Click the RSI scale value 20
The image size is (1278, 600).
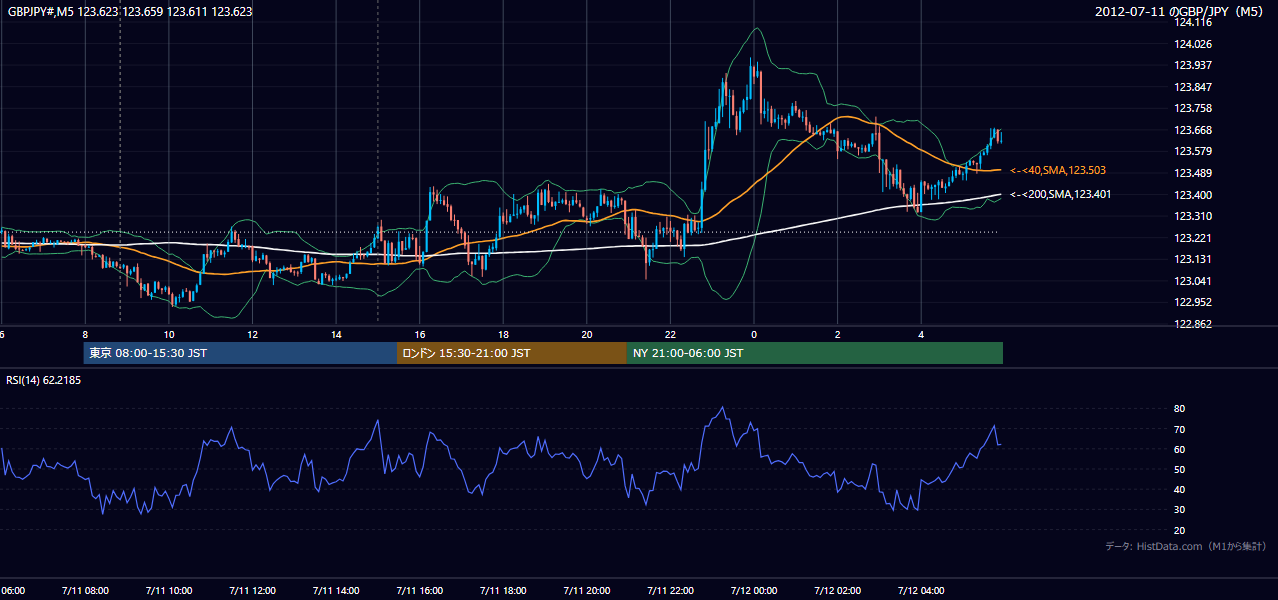pos(1179,530)
